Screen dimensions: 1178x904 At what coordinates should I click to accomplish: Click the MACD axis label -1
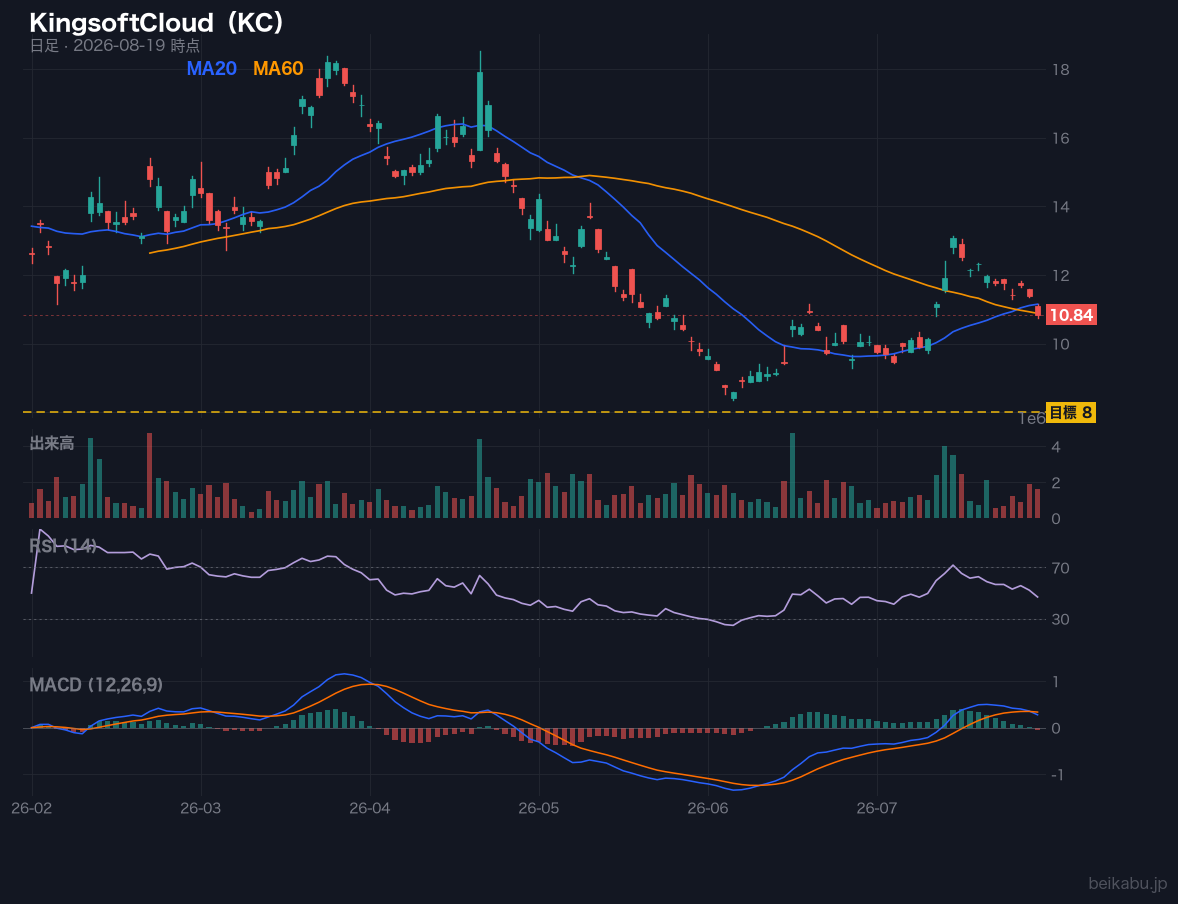[1056, 775]
